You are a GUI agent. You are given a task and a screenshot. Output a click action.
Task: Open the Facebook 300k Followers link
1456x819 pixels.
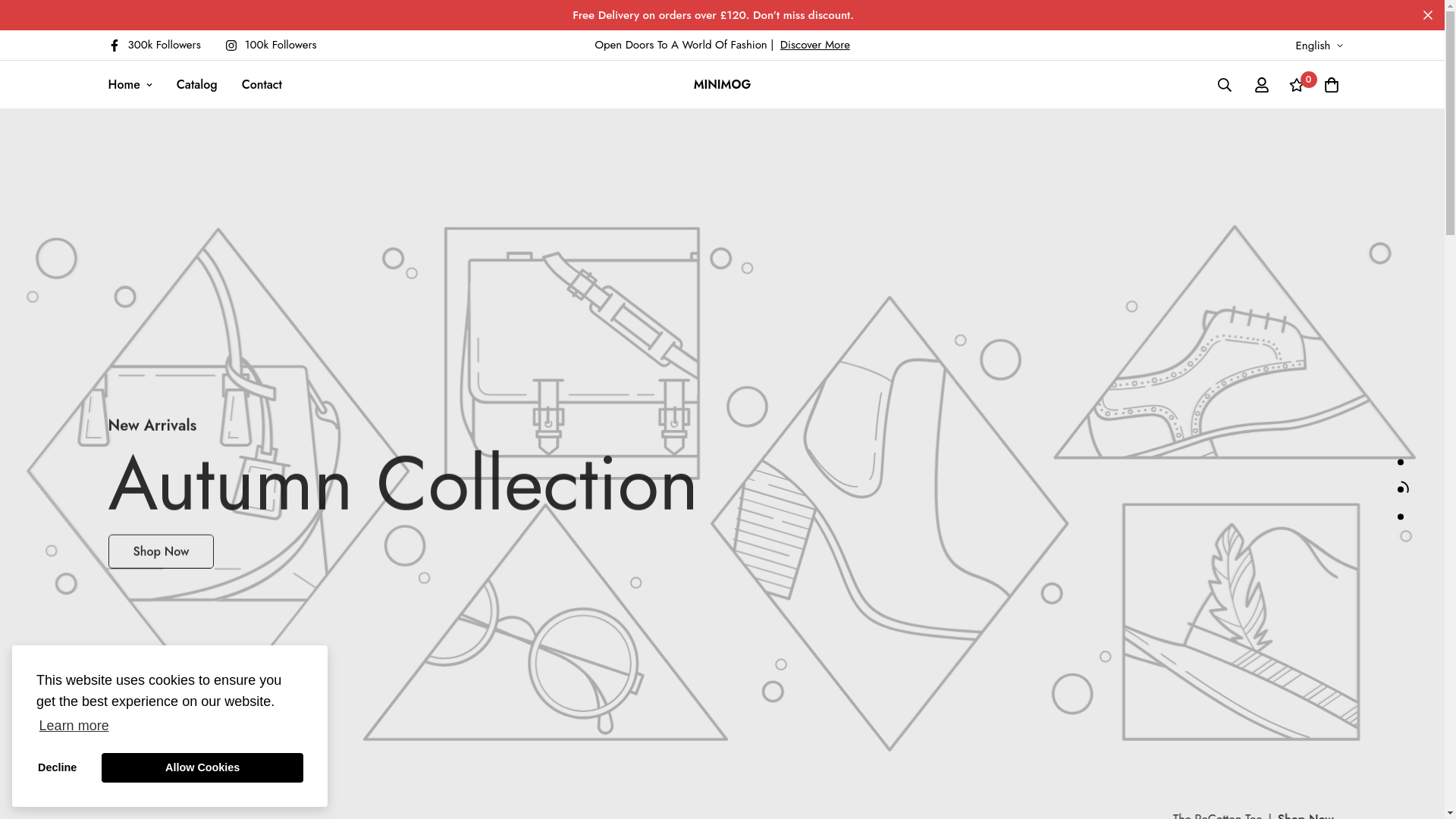pyautogui.click(x=155, y=45)
